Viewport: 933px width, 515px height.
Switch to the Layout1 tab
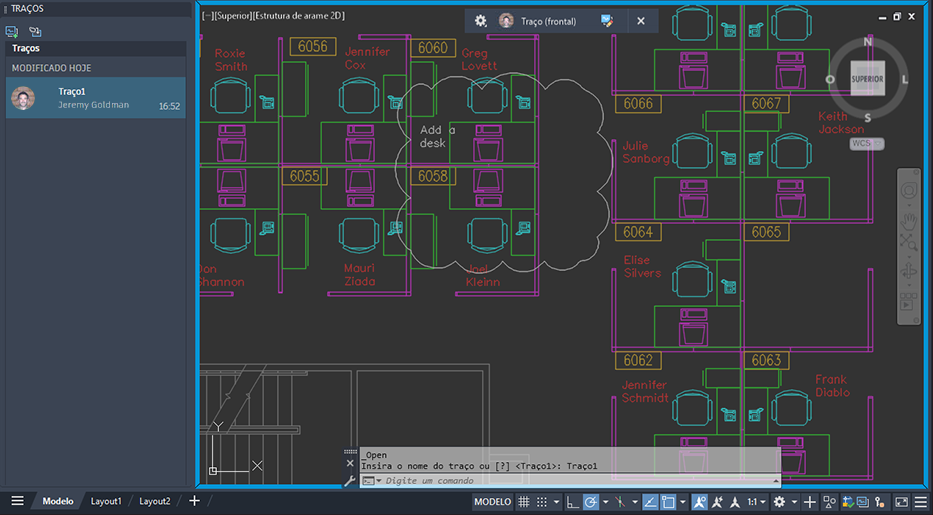106,501
